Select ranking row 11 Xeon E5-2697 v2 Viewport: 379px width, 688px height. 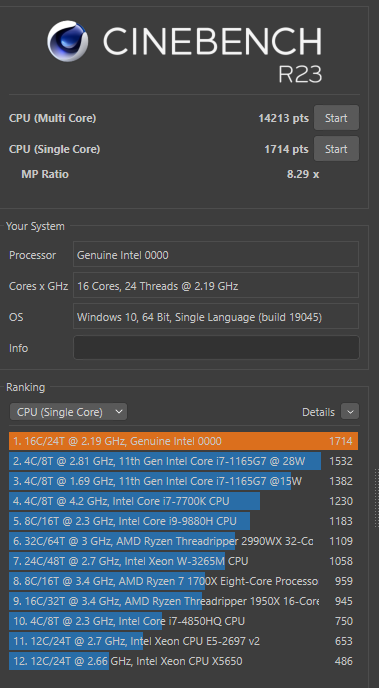[x=183, y=641]
